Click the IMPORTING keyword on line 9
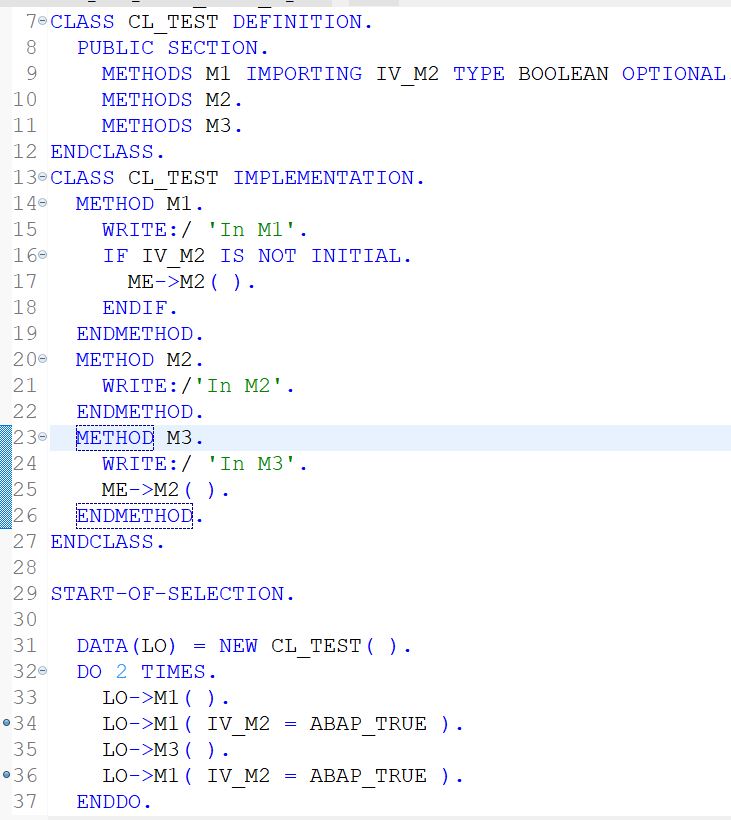The image size is (731, 820). (304, 74)
